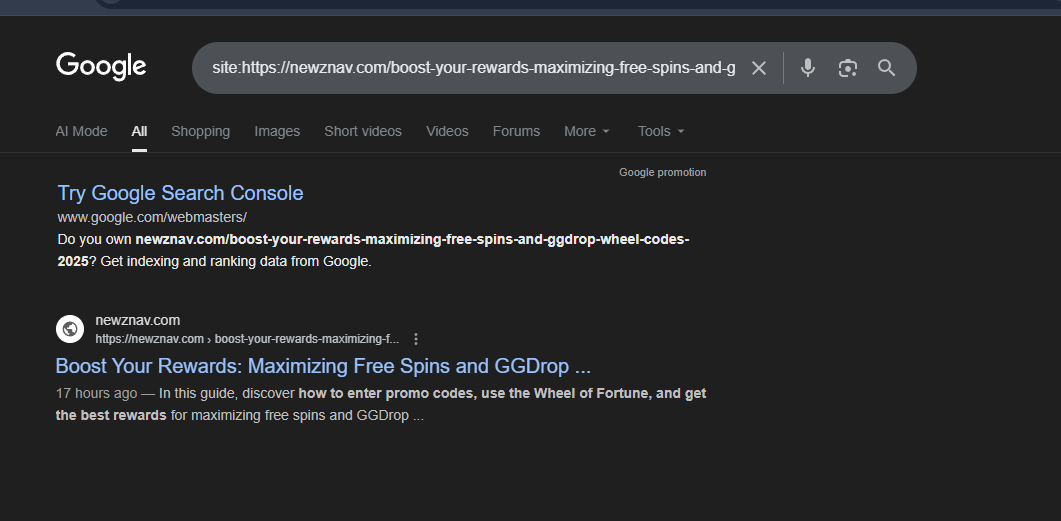Switch to the Images tab
1061x521 pixels.
[x=277, y=131]
